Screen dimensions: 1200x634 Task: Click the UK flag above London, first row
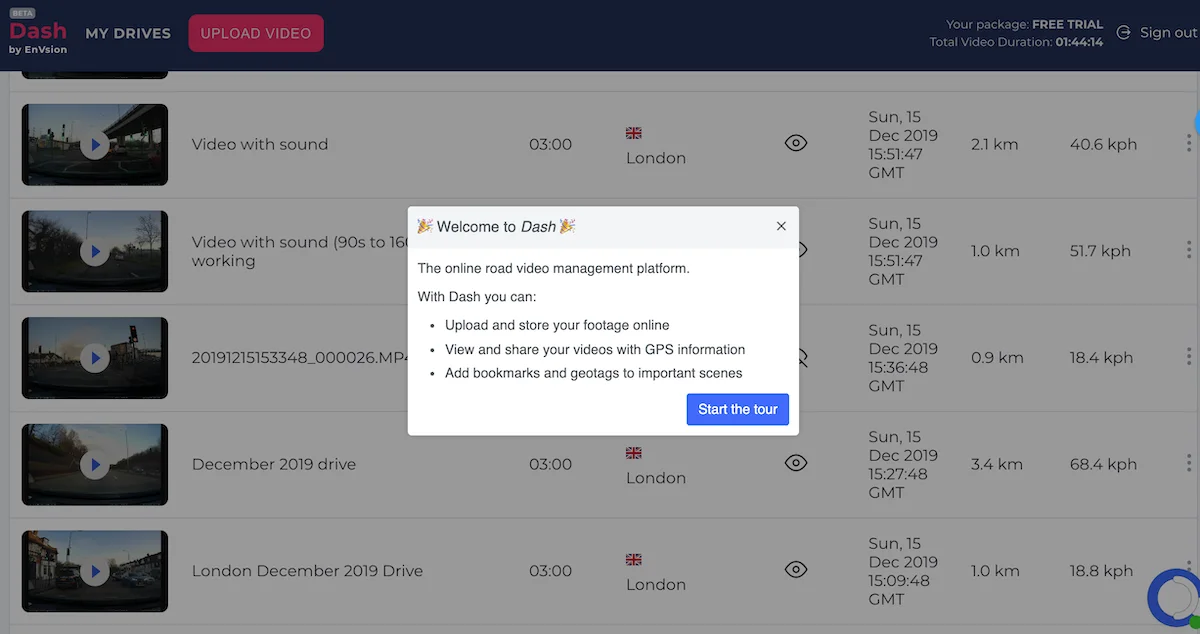click(633, 132)
